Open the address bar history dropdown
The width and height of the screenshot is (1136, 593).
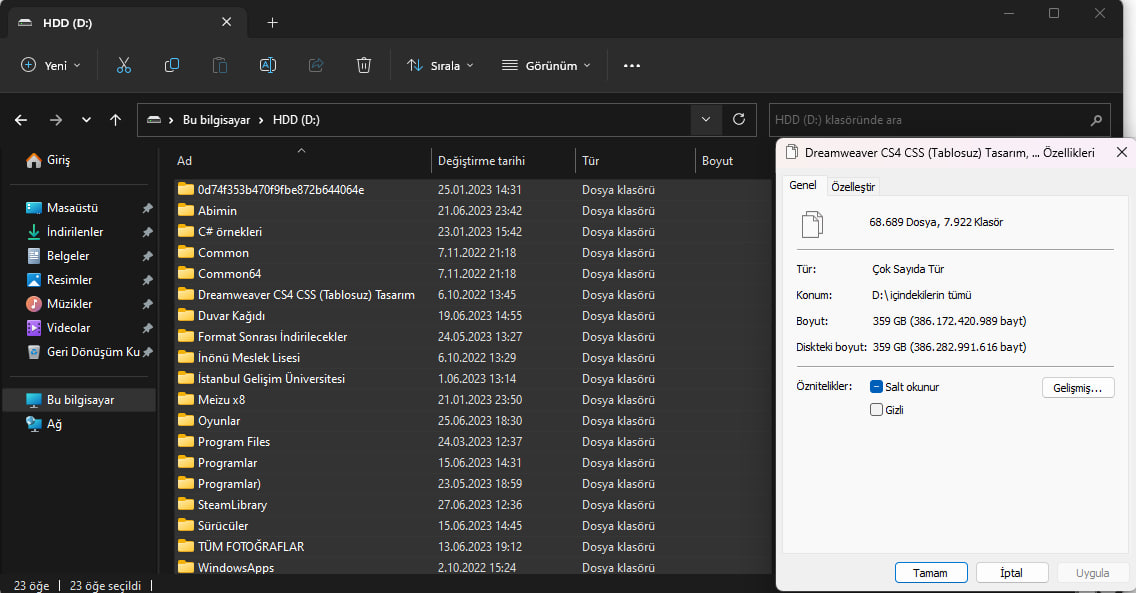tap(706, 120)
